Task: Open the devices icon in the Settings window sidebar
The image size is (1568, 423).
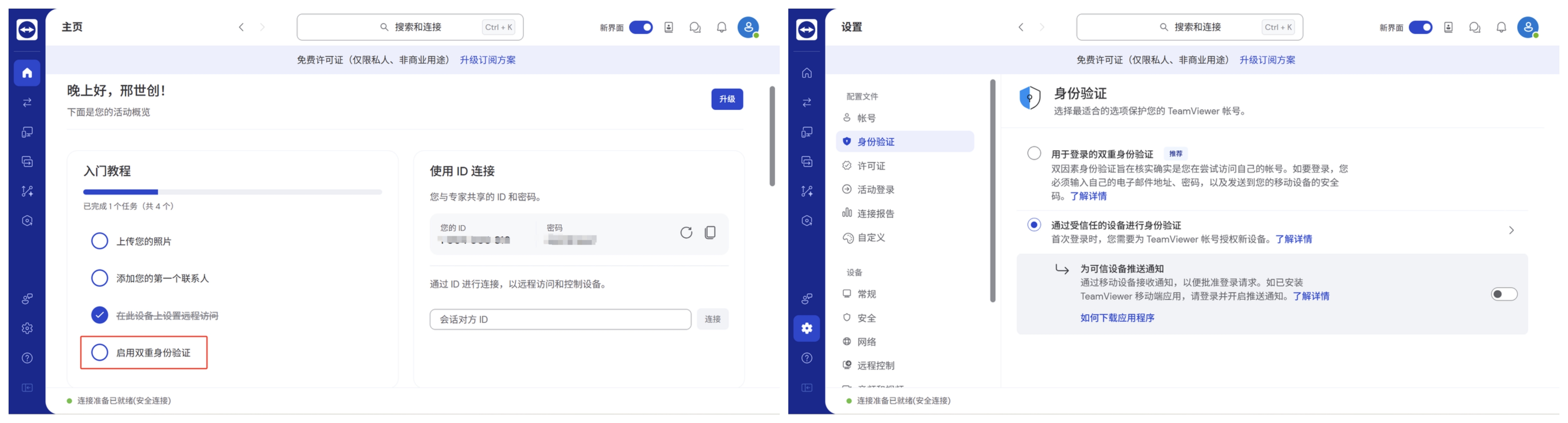Action: [807, 132]
